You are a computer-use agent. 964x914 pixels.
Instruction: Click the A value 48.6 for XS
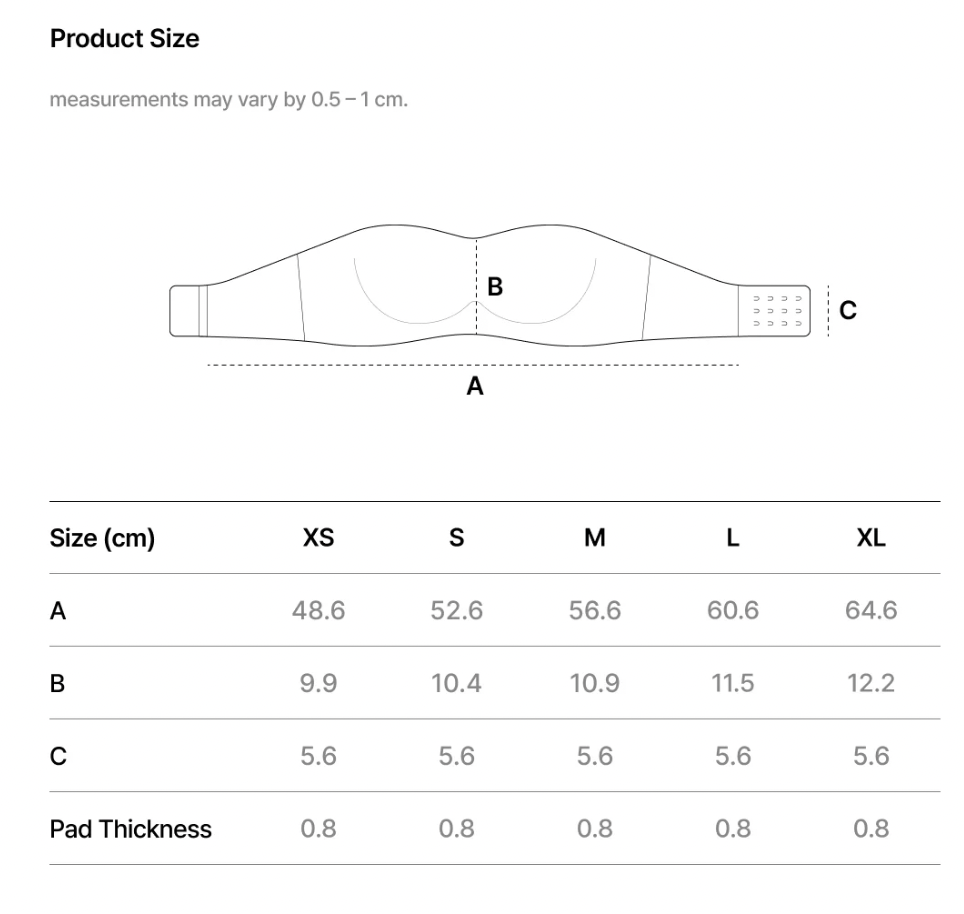pos(318,610)
